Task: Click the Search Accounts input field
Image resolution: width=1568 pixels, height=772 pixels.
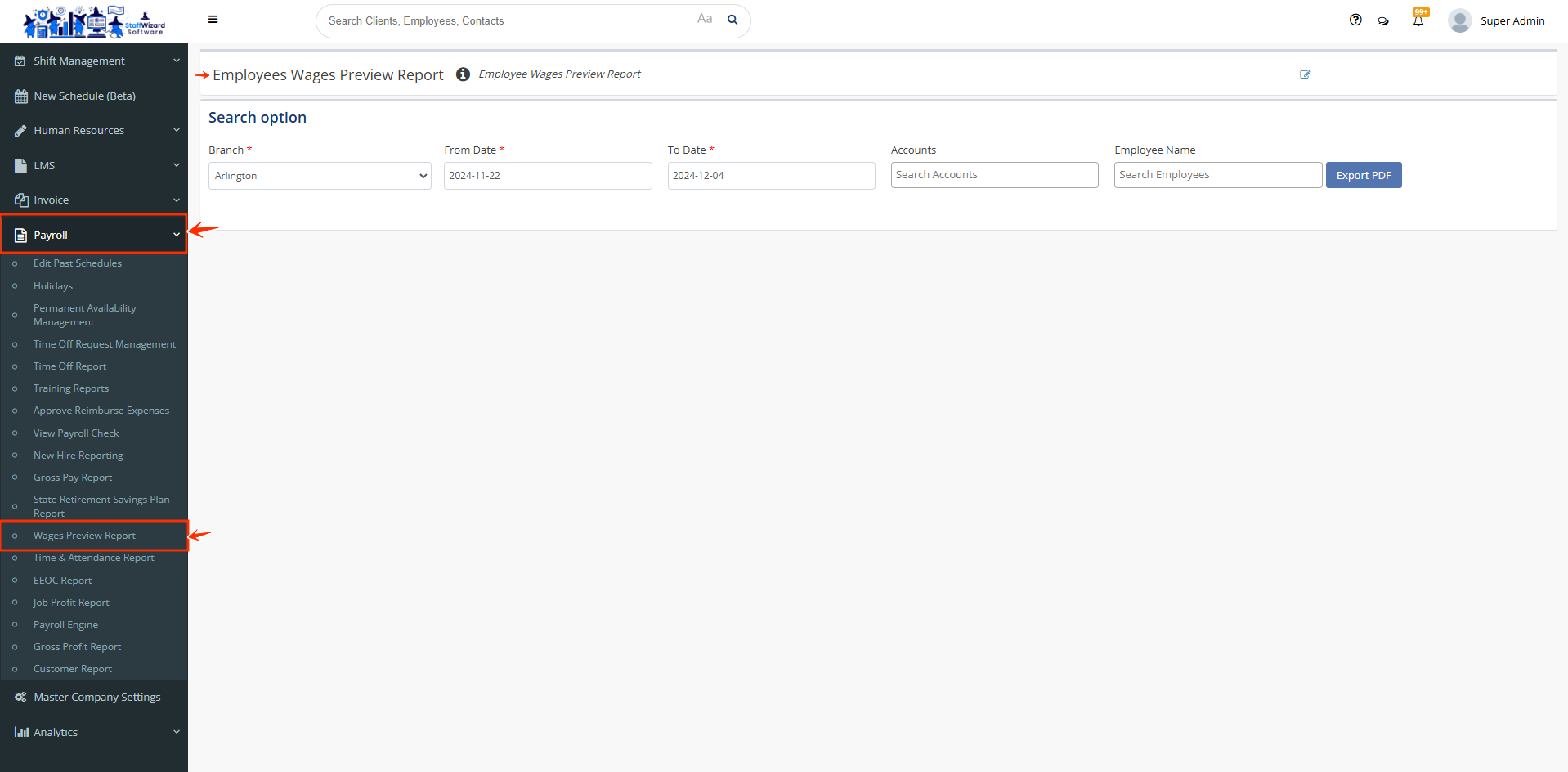Action: point(993,175)
